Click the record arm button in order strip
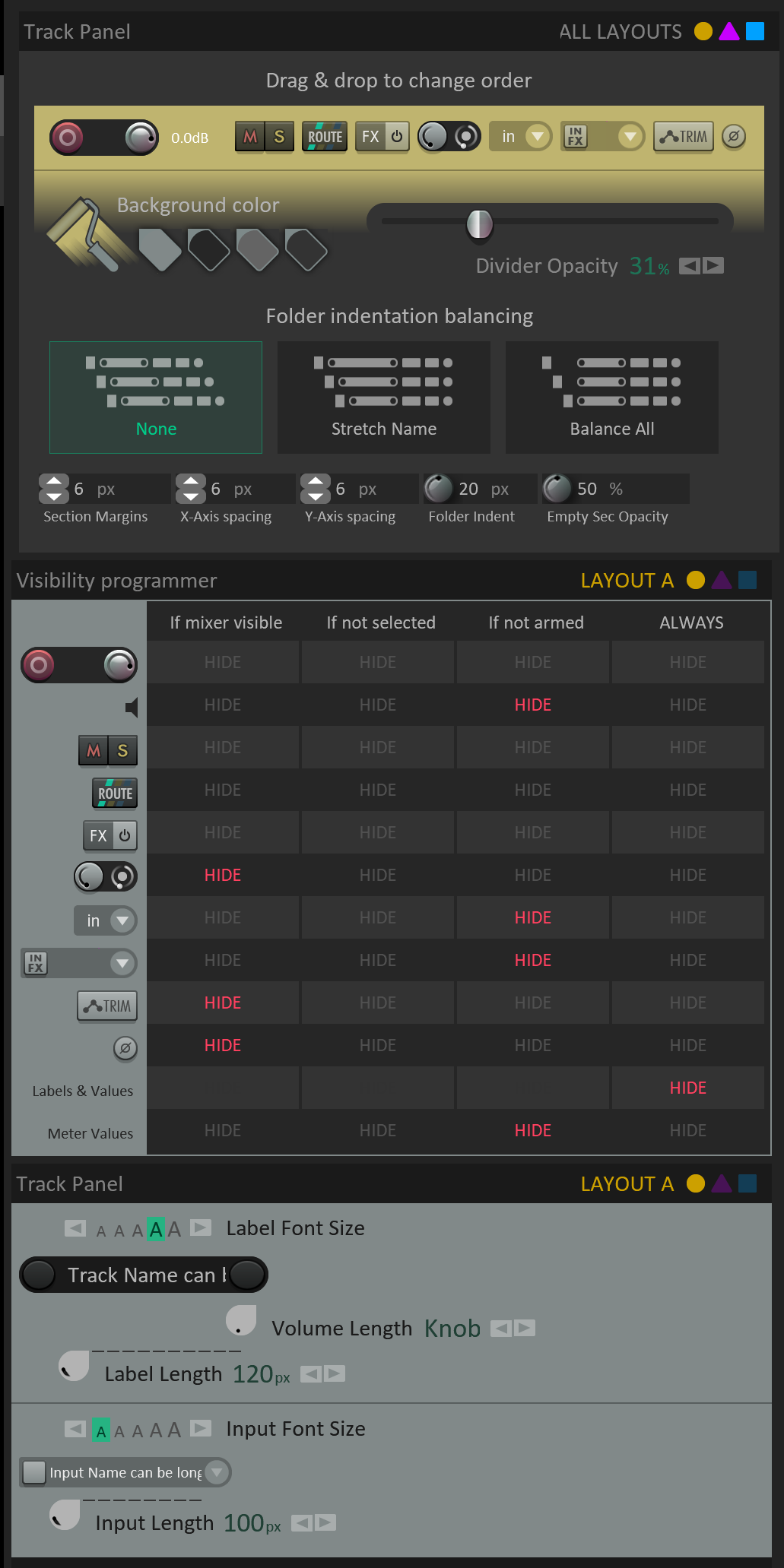This screenshot has width=784, height=1568. point(68,138)
